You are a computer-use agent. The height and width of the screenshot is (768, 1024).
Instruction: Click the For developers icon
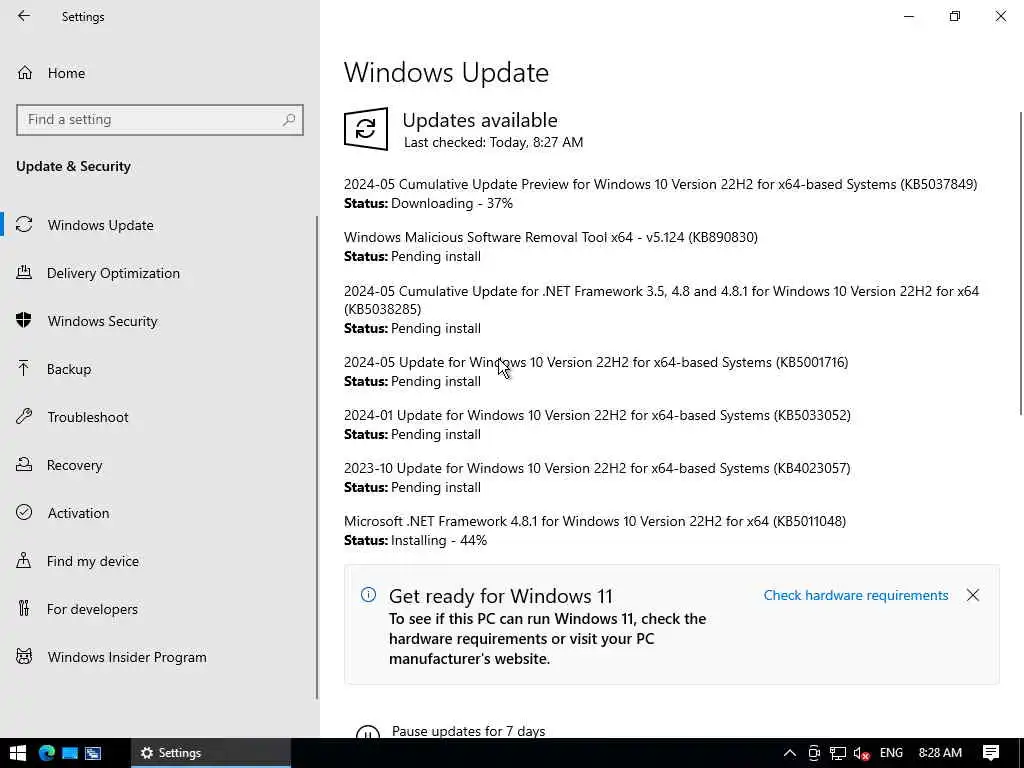coord(24,608)
